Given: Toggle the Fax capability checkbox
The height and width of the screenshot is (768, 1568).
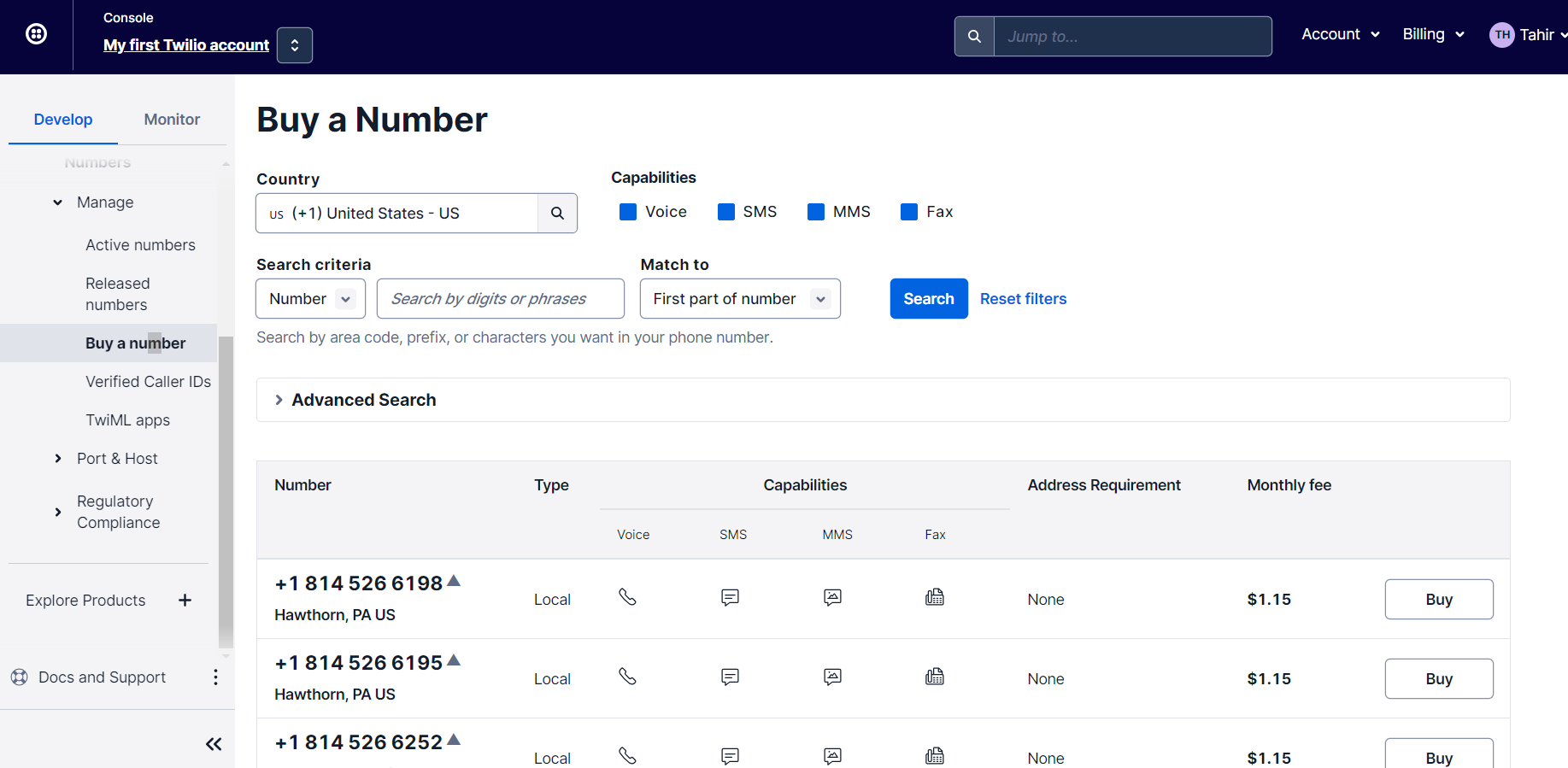Looking at the screenshot, I should click(909, 212).
